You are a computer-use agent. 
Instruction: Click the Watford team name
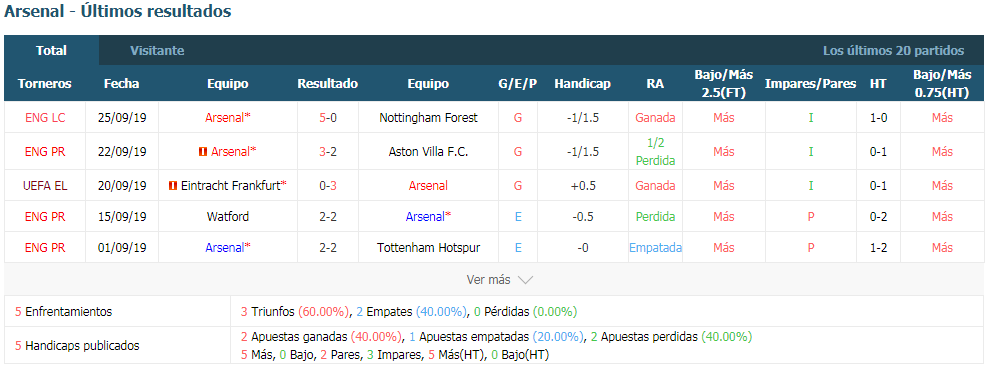(x=227, y=217)
